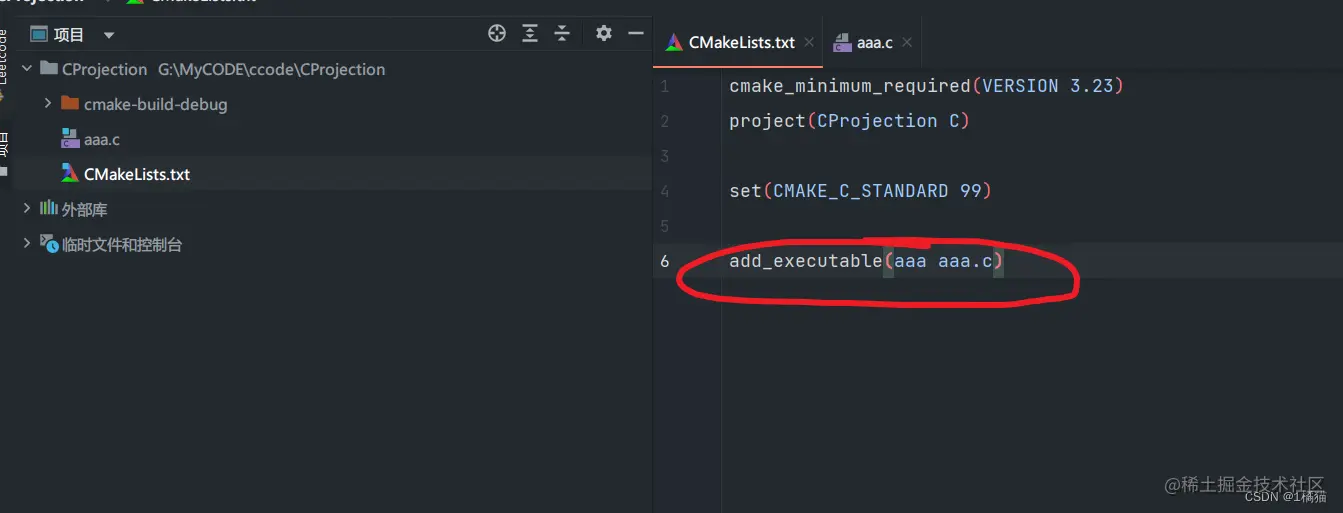Select aaa.c in the project tree
The width and height of the screenshot is (1343, 513).
[102, 139]
